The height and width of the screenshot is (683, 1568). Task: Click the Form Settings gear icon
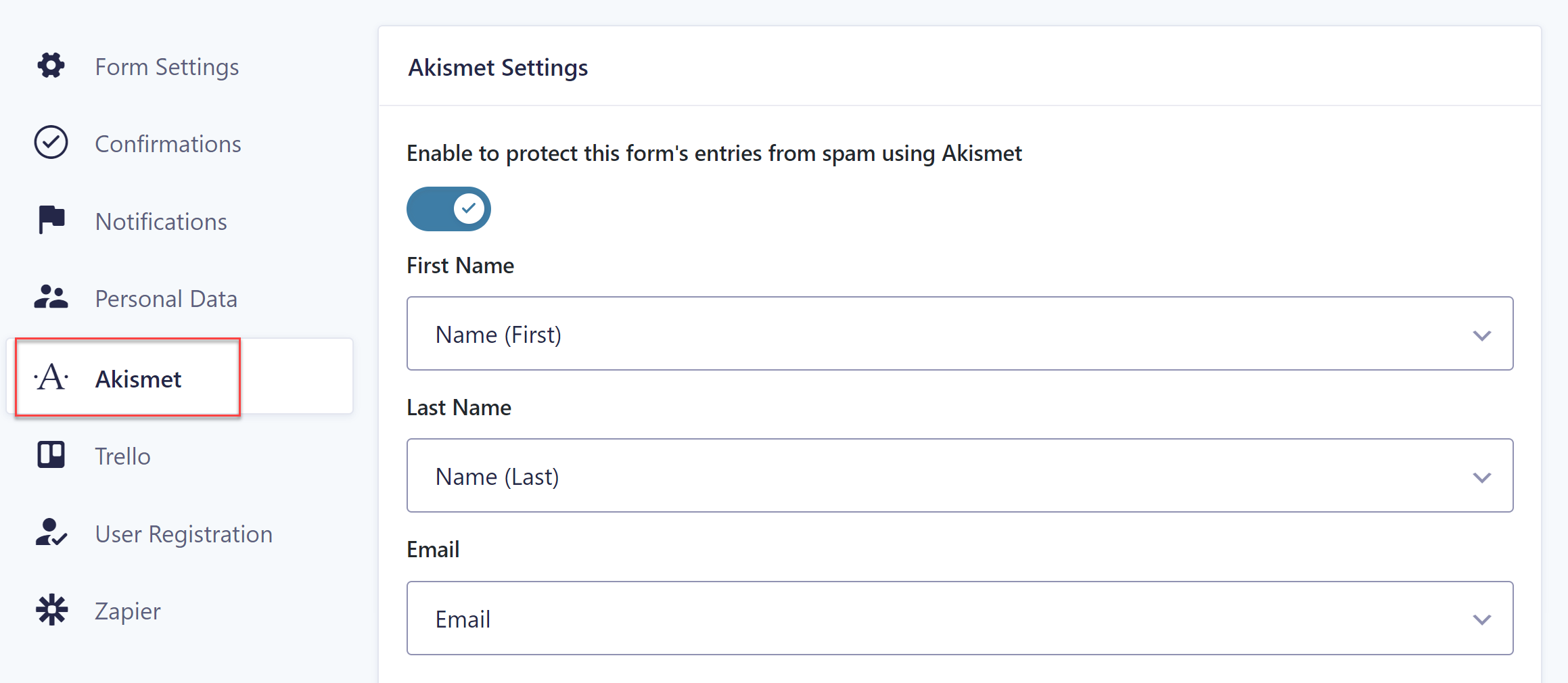[x=51, y=66]
